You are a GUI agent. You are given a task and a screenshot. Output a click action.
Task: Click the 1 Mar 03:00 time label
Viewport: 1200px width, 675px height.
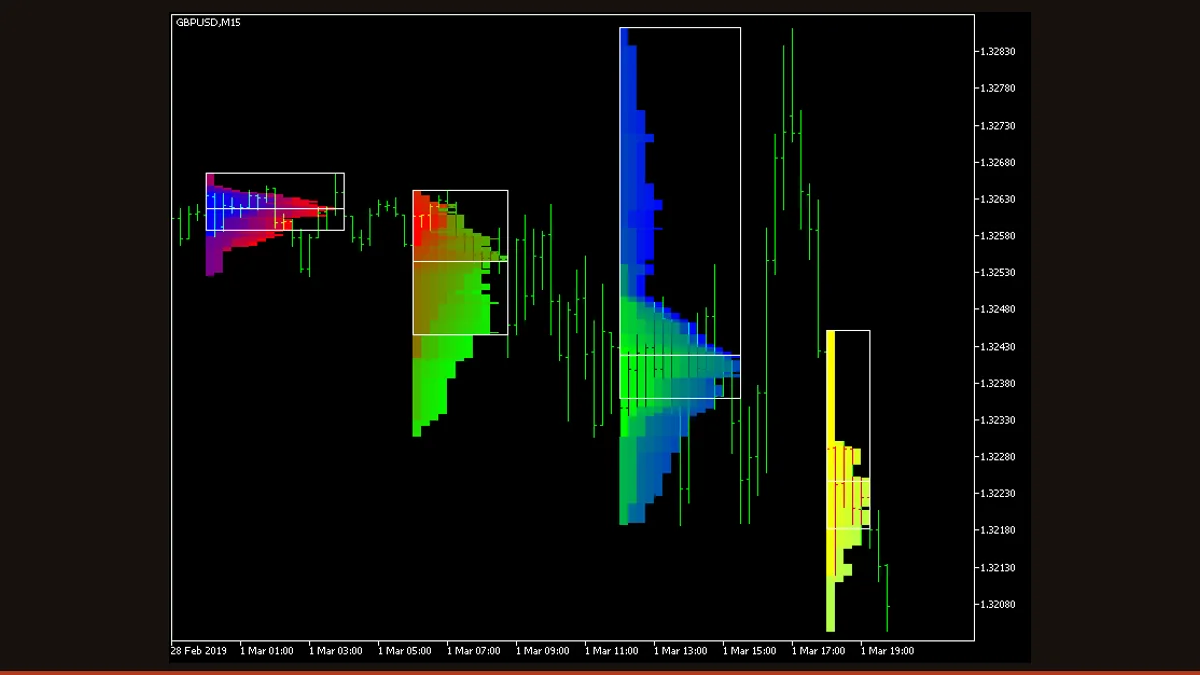(x=336, y=651)
